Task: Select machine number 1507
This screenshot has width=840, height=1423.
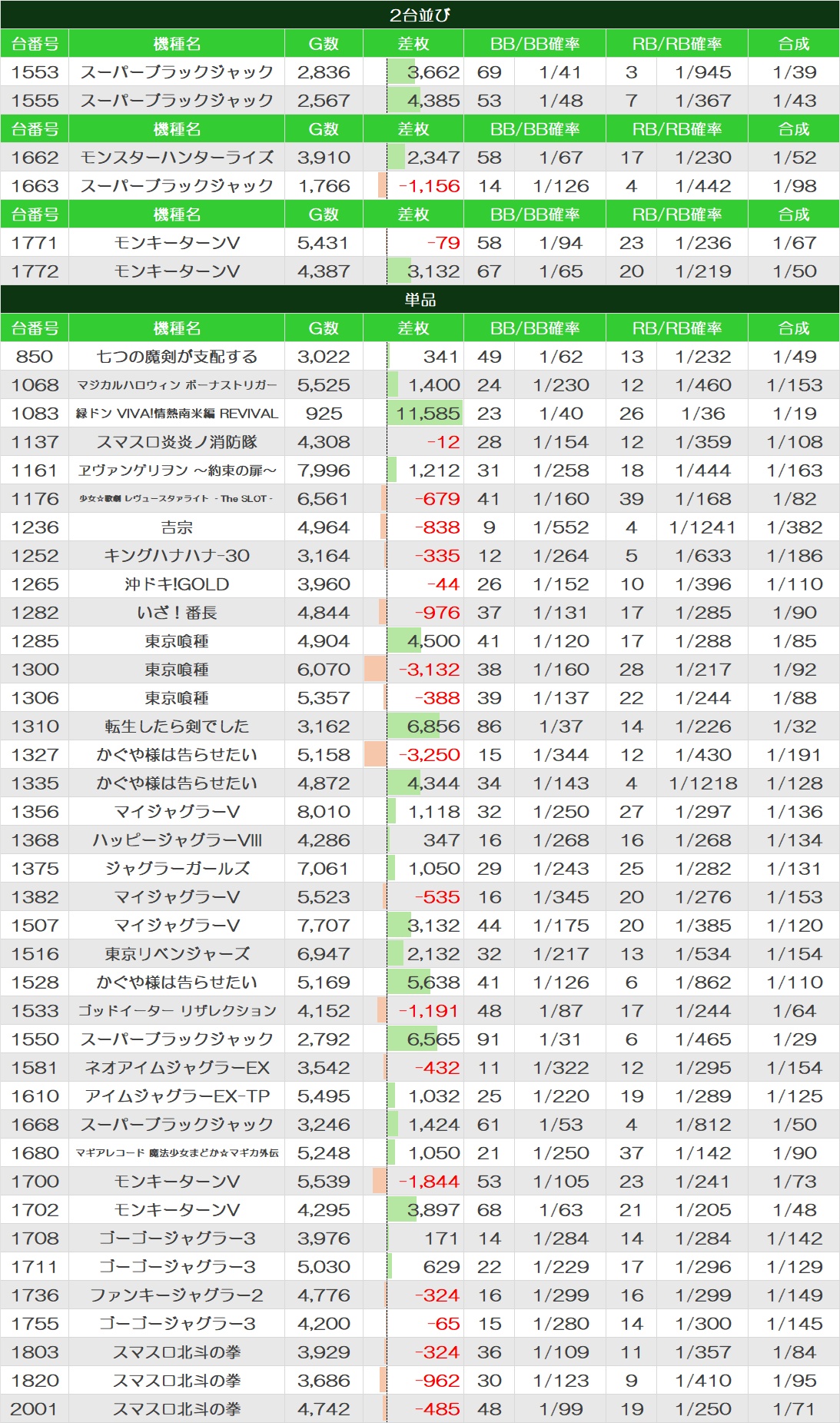Action: tap(35, 926)
